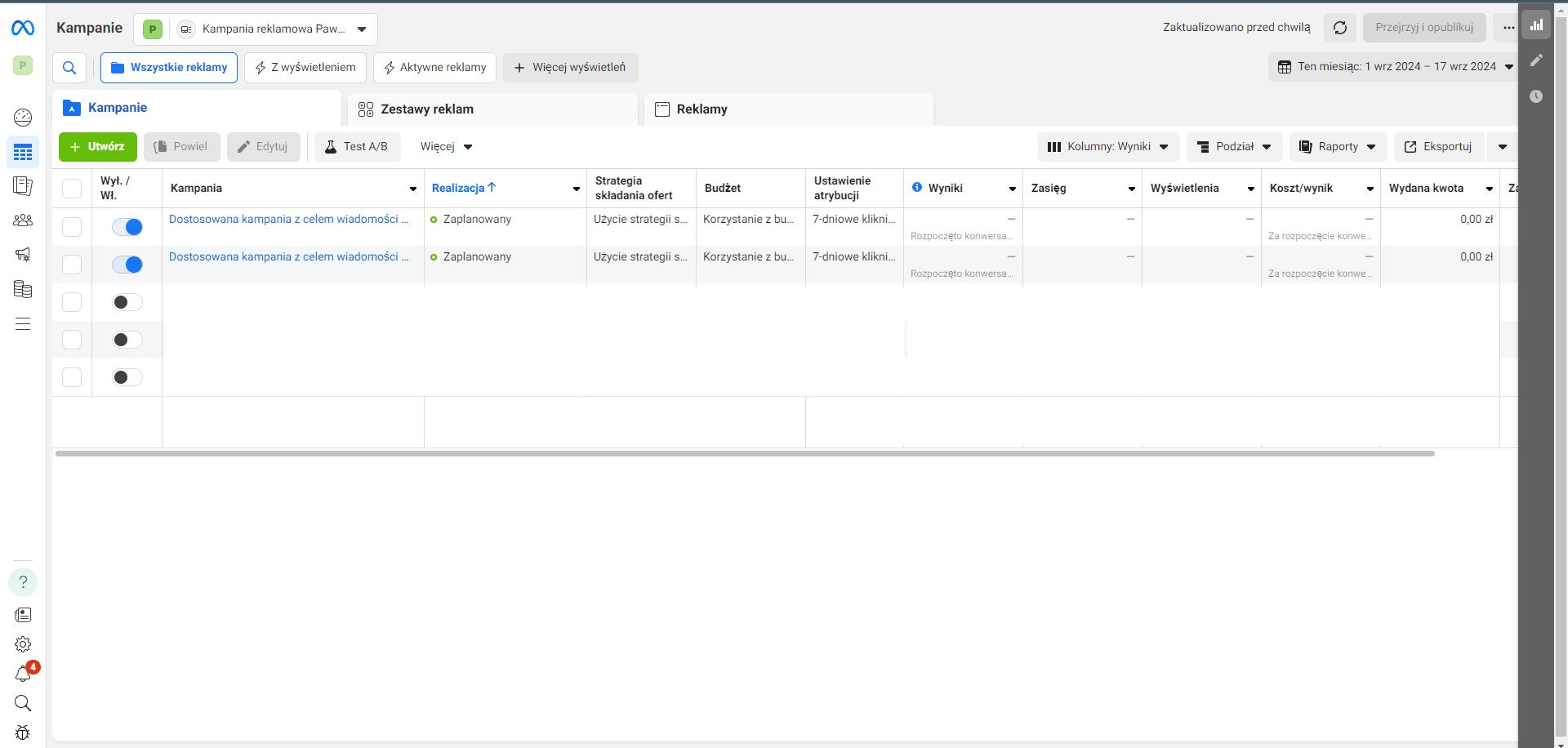
Task: Open Kampania column header dropdown arrow
Action: coord(412,189)
